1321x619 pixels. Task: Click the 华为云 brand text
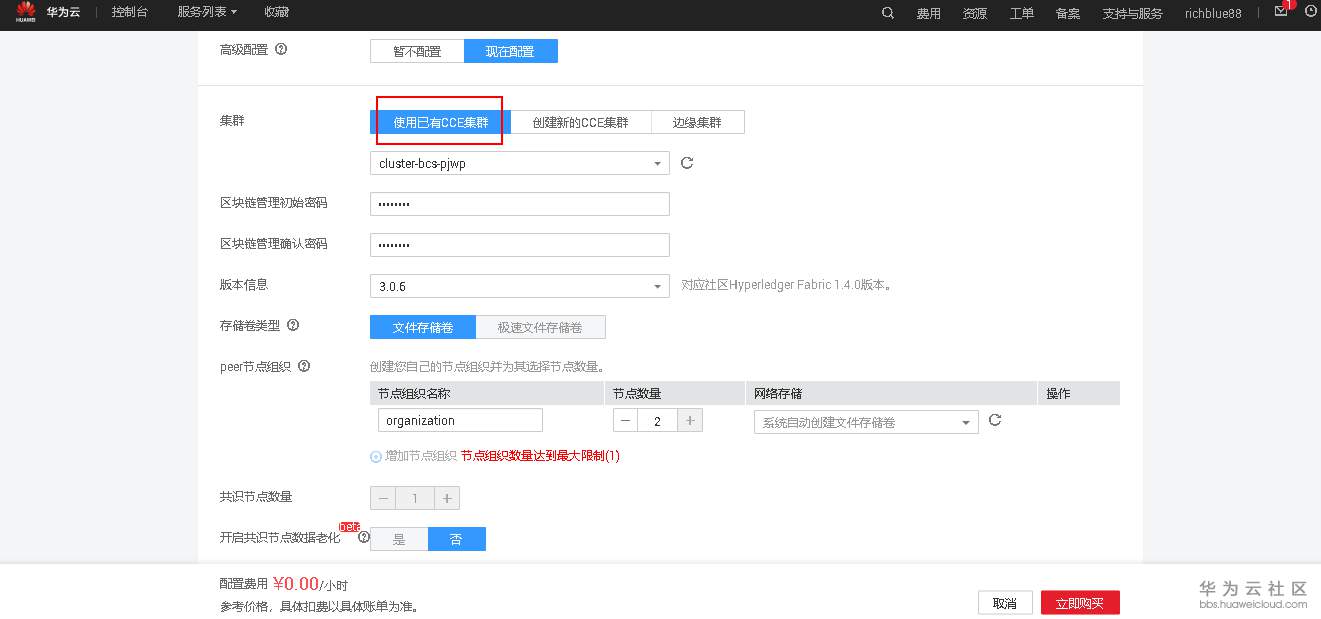click(x=63, y=12)
